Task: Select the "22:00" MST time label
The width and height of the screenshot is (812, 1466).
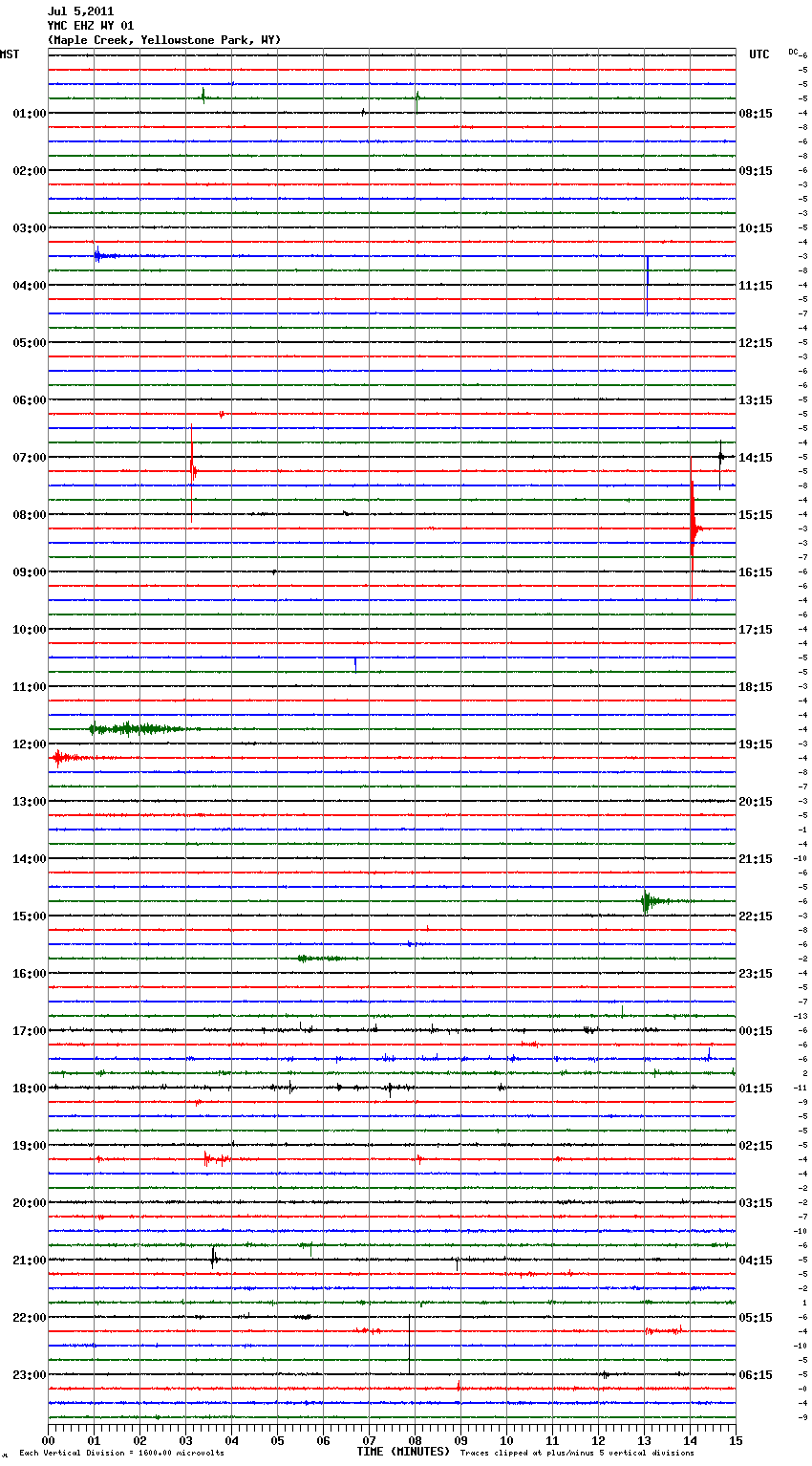Action: pos(30,1318)
